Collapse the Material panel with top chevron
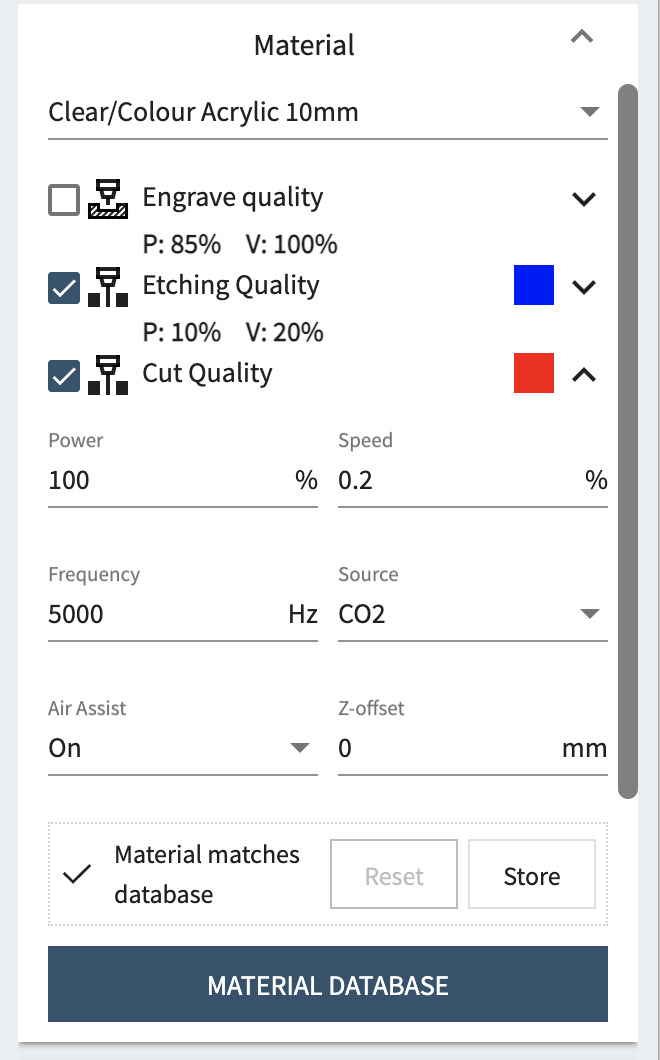This screenshot has height=1060, width=660. tap(582, 38)
